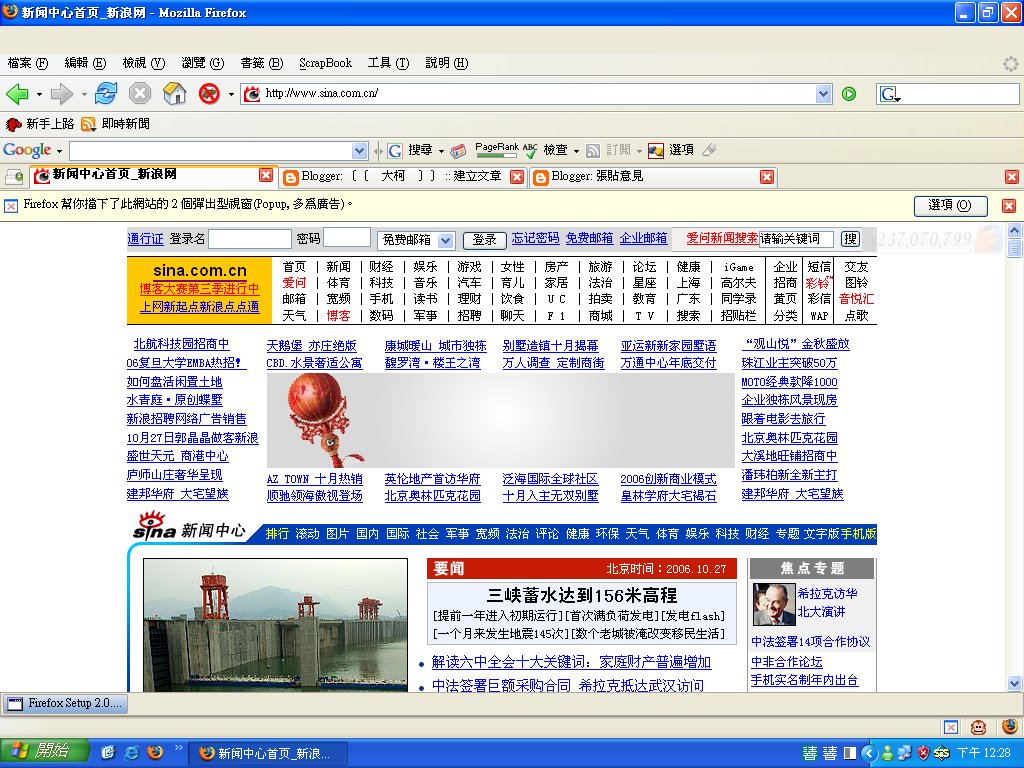The image size is (1024, 768).
Task: Click the page scrollbar up arrow
Action: [x=1014, y=230]
